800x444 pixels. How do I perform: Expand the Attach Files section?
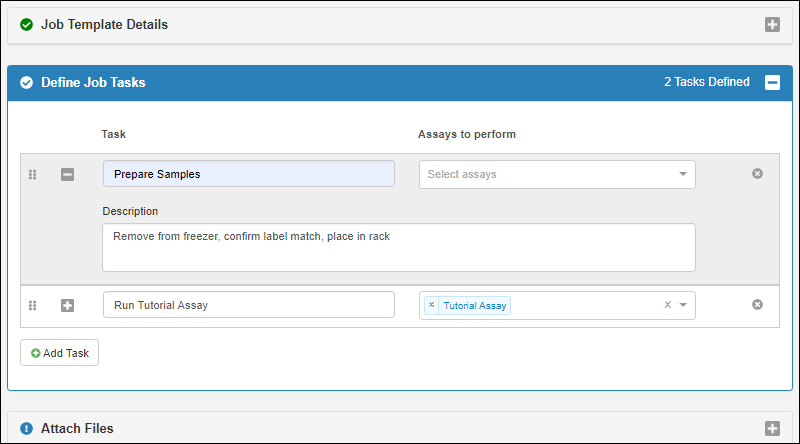tap(772, 429)
